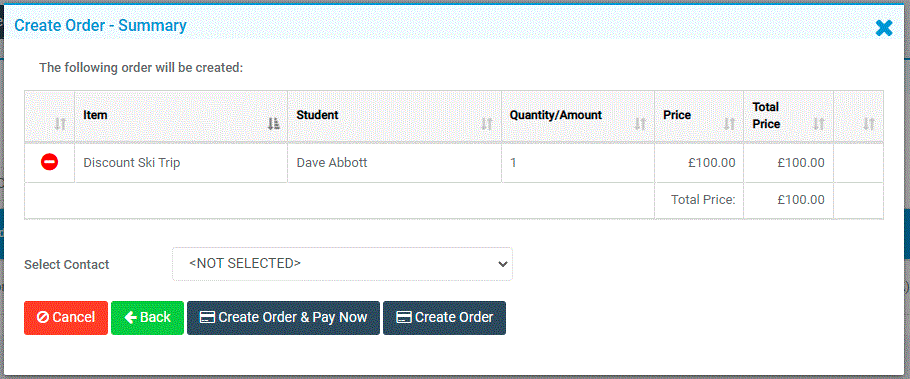Go Back to previous step
Image resolution: width=910 pixels, height=379 pixels.
pyautogui.click(x=147, y=317)
